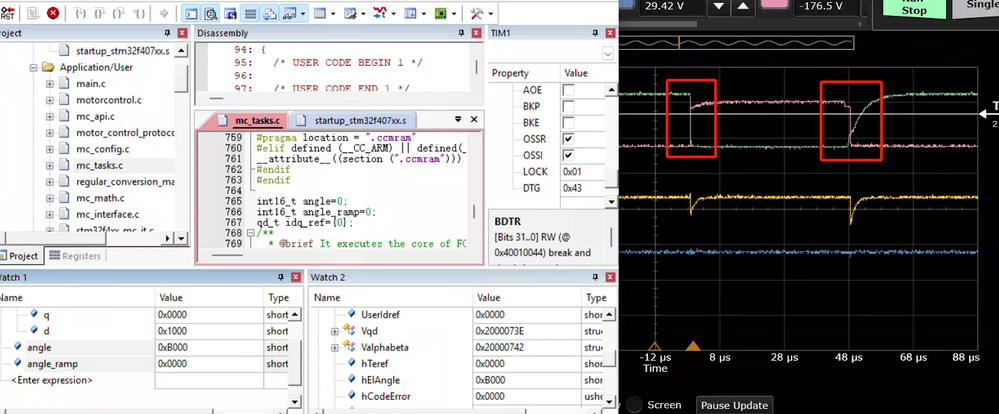Switch to the Registers tab
The image size is (999, 414).
click(x=74, y=256)
